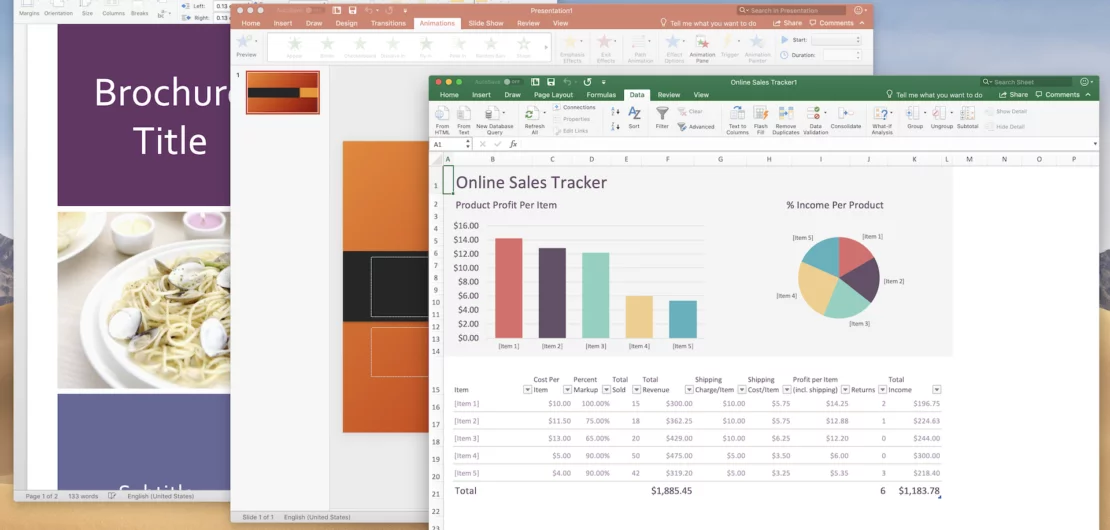1110x530 pixels.
Task: Open Total Sold filter dropdown
Action: (x=636, y=390)
